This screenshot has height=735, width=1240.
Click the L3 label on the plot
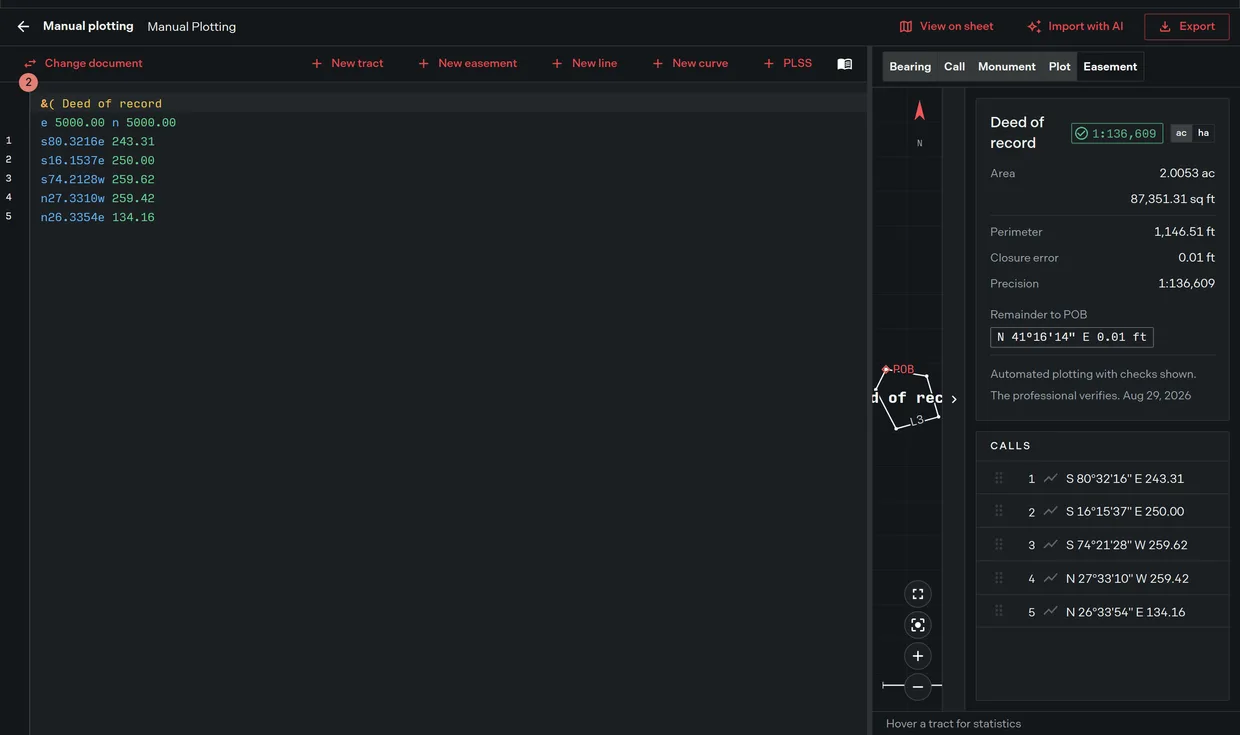(x=917, y=421)
